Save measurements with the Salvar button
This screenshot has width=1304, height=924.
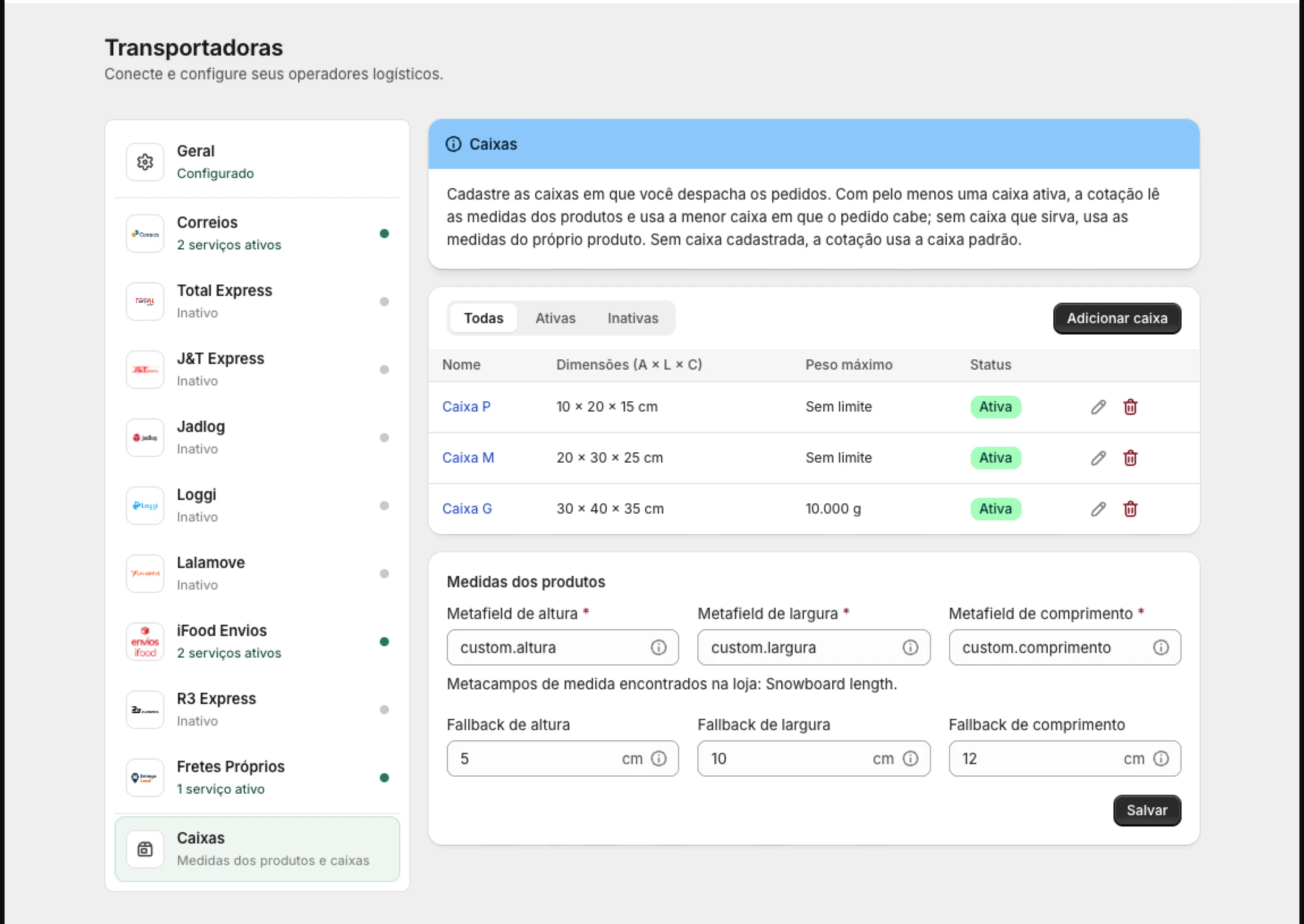coord(1147,810)
